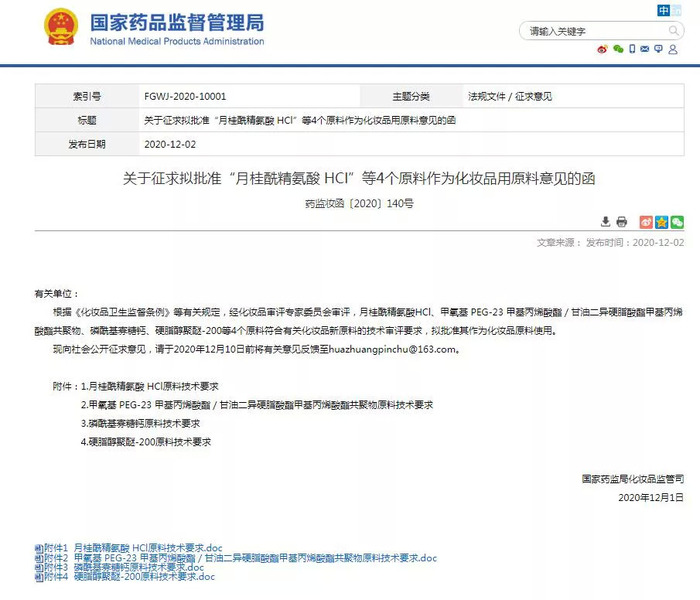
Task: Click 国家药品监督管理局 site title
Action: point(177,22)
